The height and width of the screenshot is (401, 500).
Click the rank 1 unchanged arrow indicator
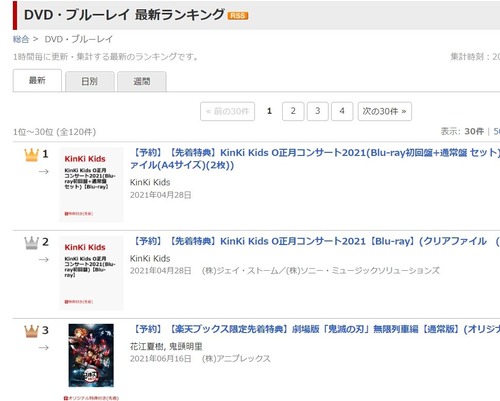click(44, 172)
